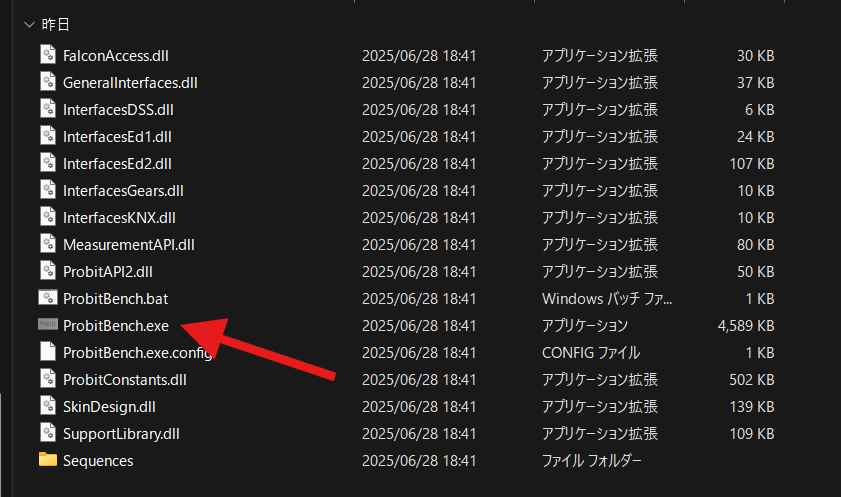The width and height of the screenshot is (841, 497).
Task: Click the 107 KB size value
Action: [x=752, y=164]
